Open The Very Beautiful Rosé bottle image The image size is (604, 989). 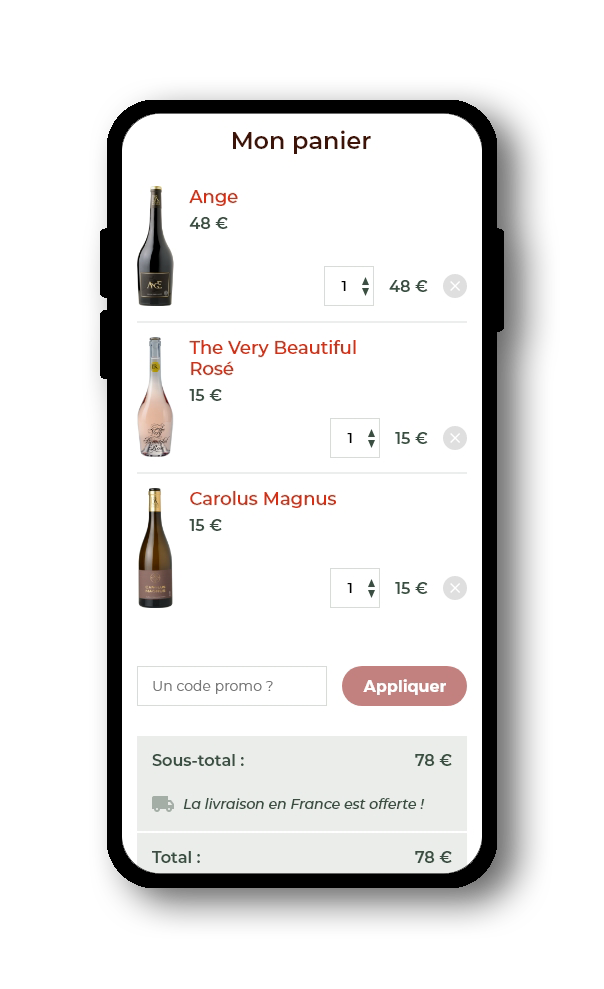[155, 397]
